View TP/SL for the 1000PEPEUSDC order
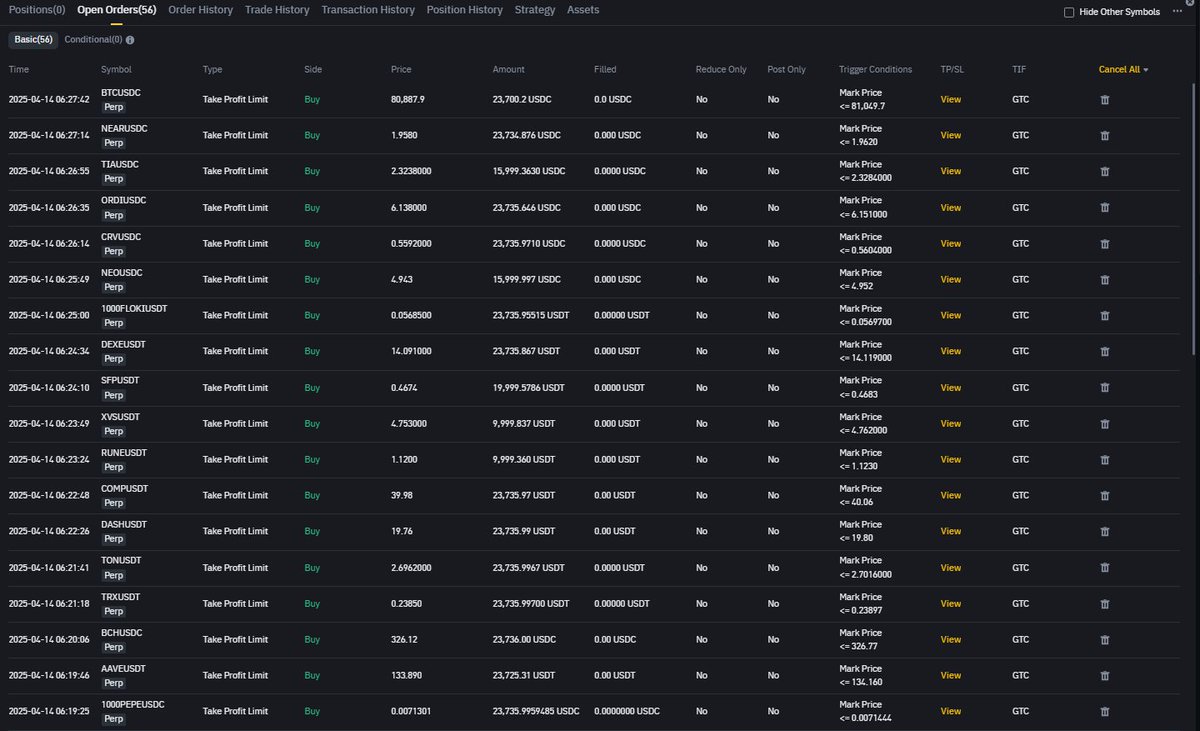The width and height of the screenshot is (1200, 731). point(951,712)
